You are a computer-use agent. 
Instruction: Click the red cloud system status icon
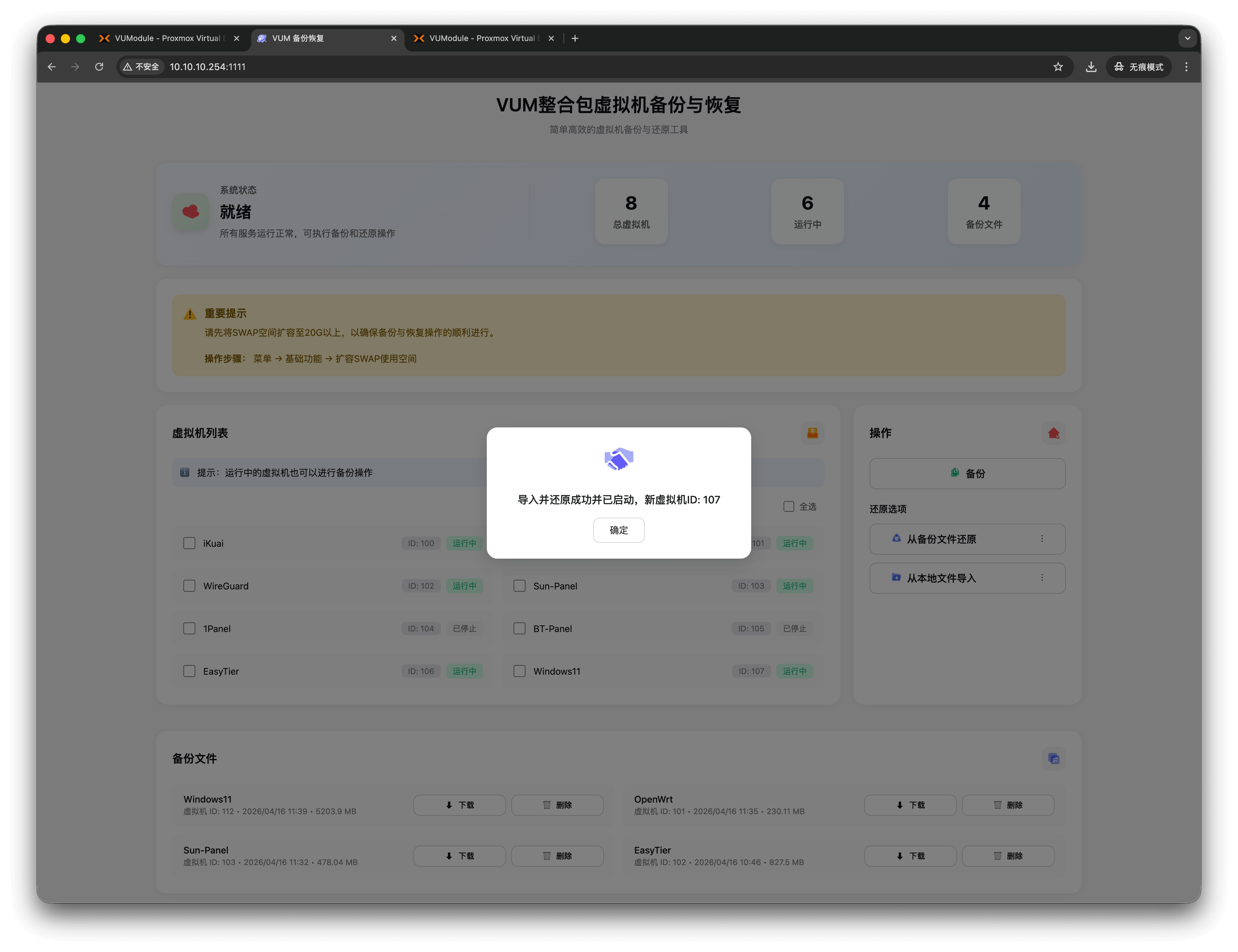click(190, 211)
